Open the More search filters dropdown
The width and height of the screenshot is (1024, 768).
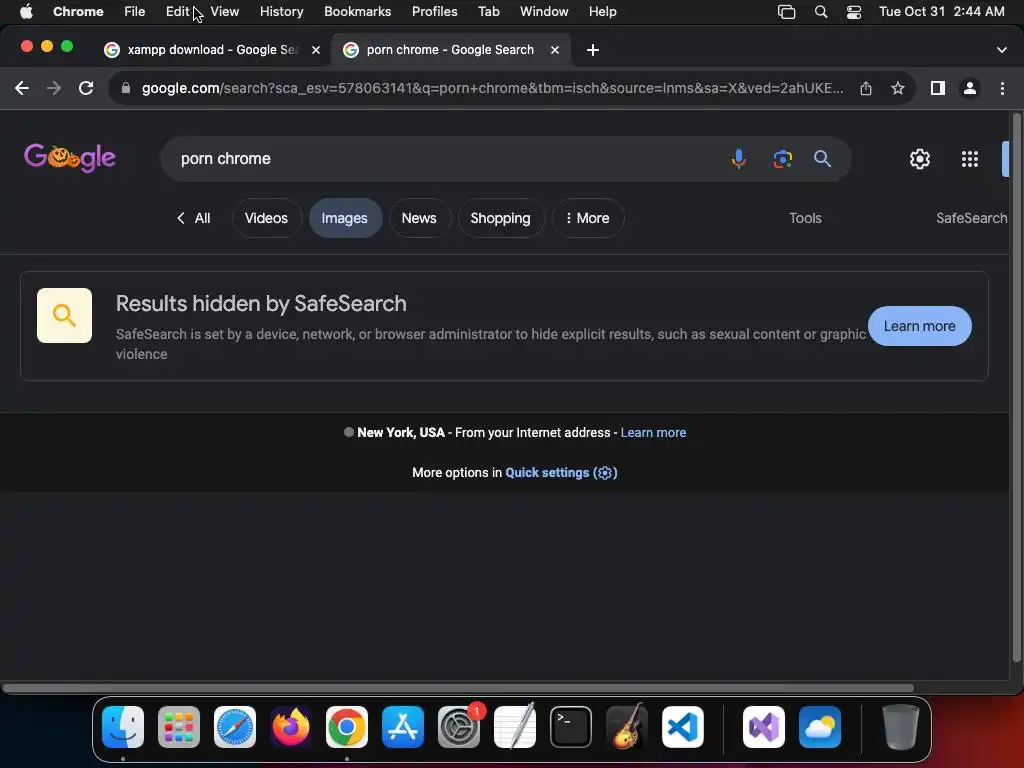588,218
